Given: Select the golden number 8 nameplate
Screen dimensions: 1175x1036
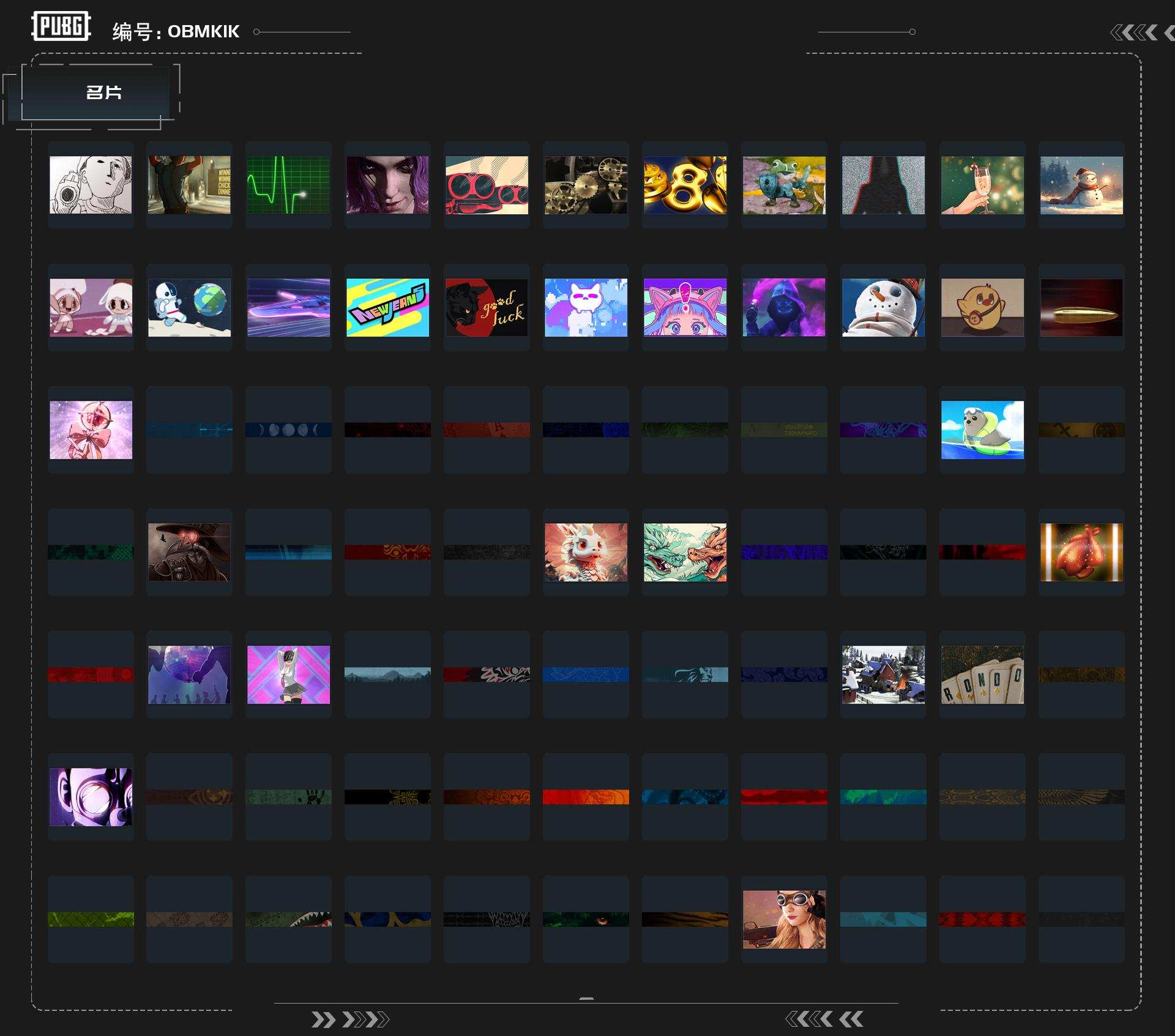Looking at the screenshot, I should [685, 185].
